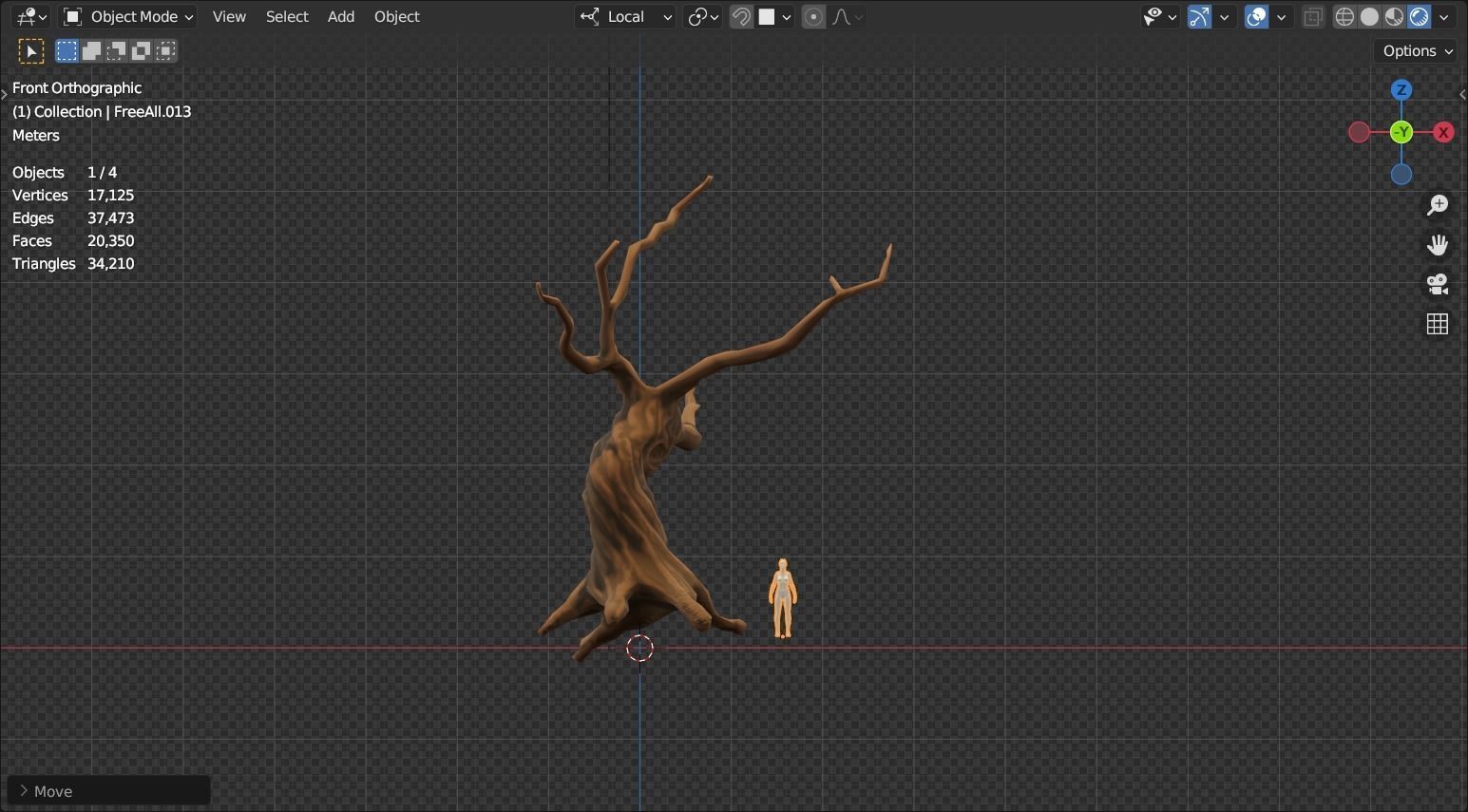The image size is (1468, 812).
Task: Switch to solid shading
Action: (1369, 16)
